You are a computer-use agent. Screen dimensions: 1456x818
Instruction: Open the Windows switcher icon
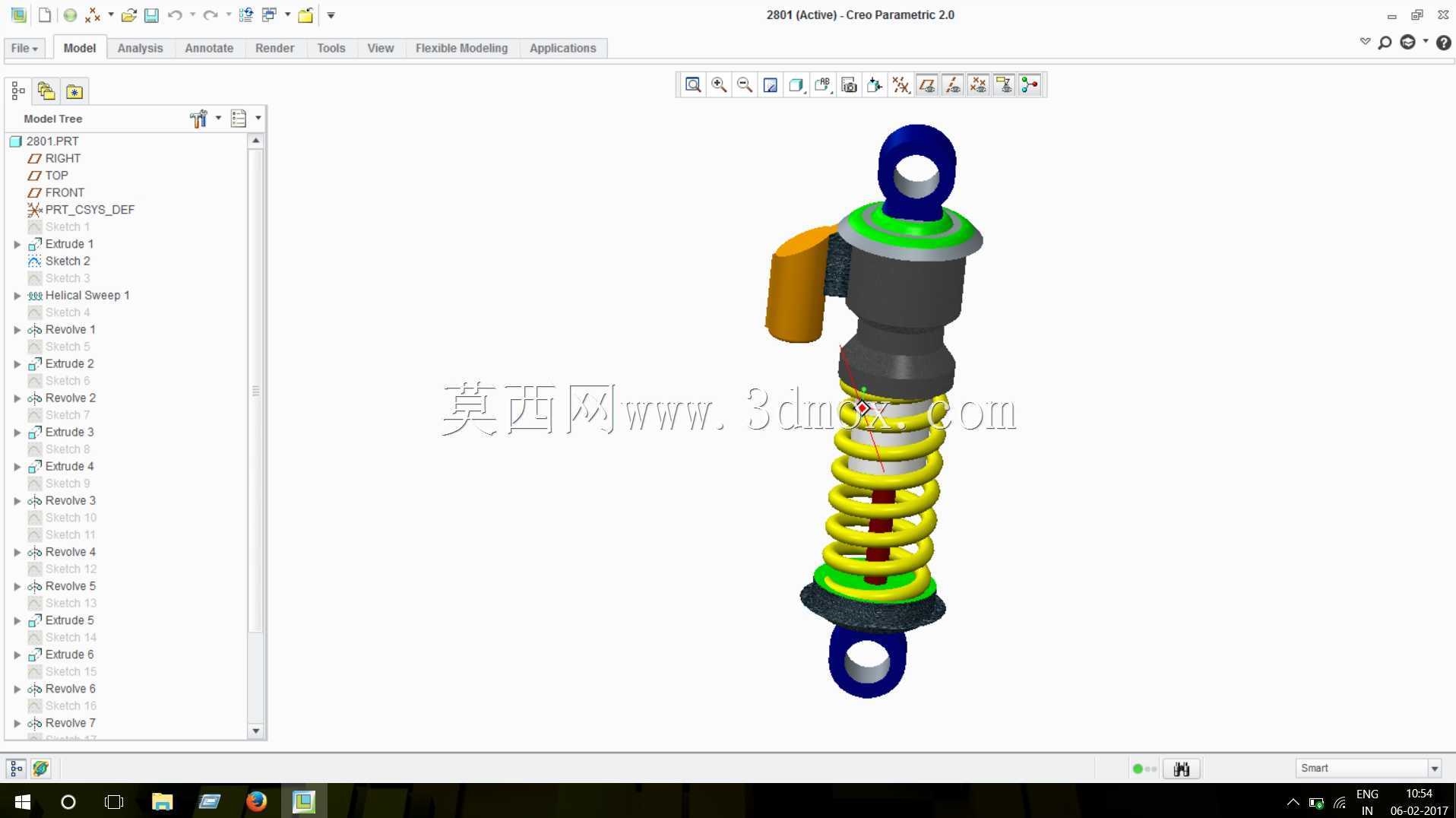coord(269,14)
